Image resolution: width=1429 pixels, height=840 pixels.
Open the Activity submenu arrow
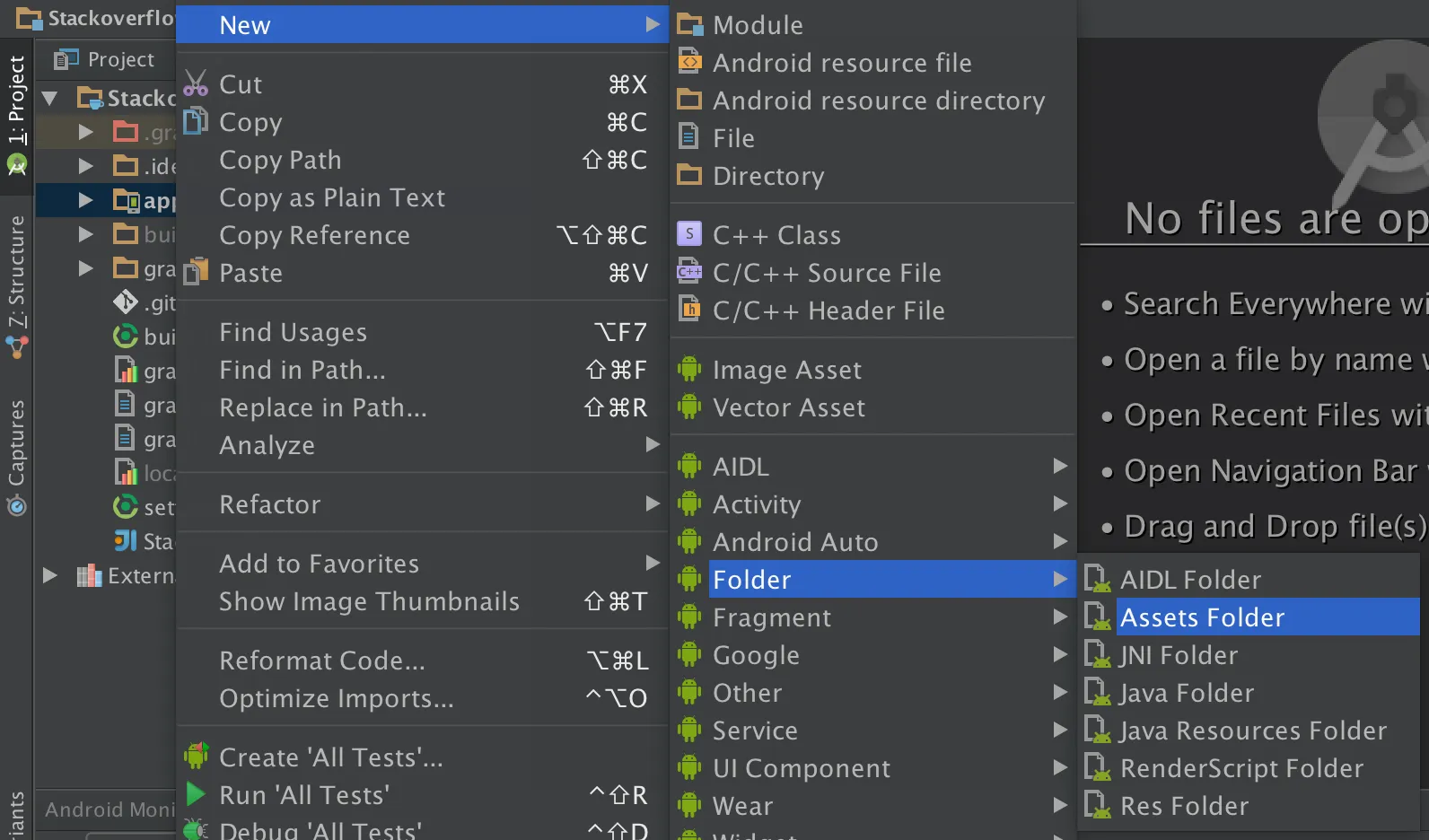pos(1060,503)
